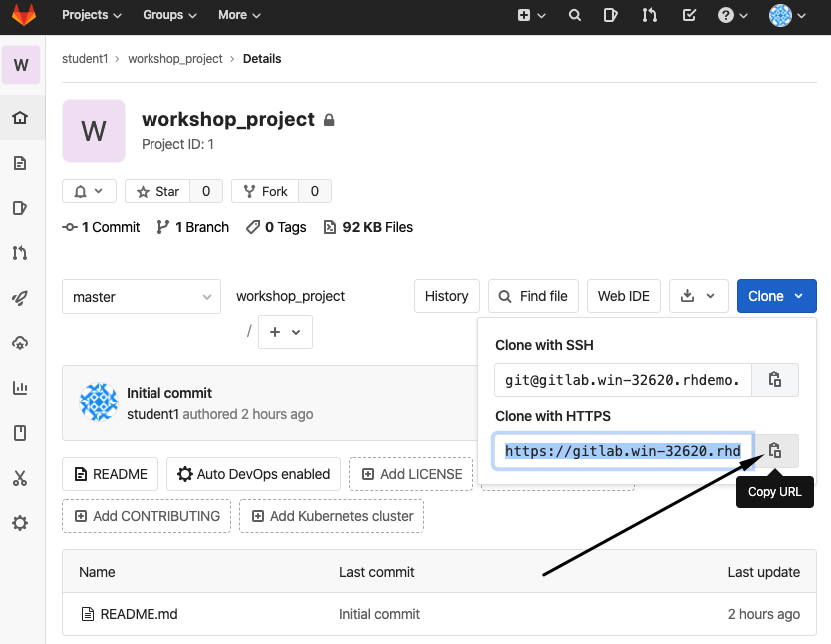The height and width of the screenshot is (644, 831).
Task: Open the notification bell dropdown
Action: click(89, 191)
